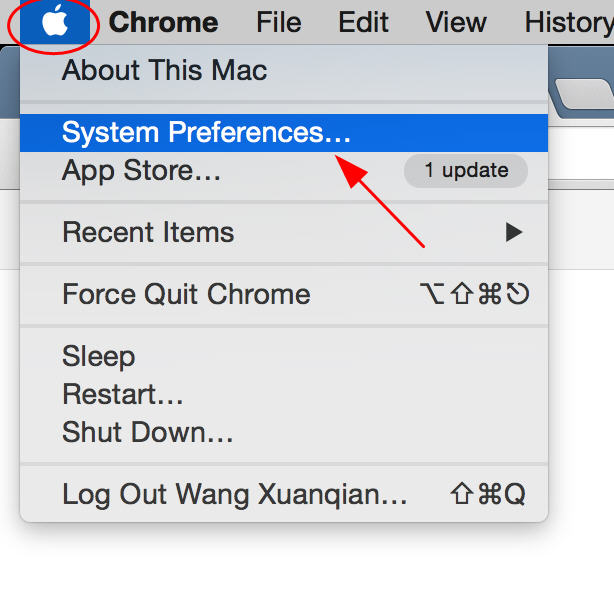Click the 1 update badge
Screen dimensions: 614x593
tap(466, 171)
